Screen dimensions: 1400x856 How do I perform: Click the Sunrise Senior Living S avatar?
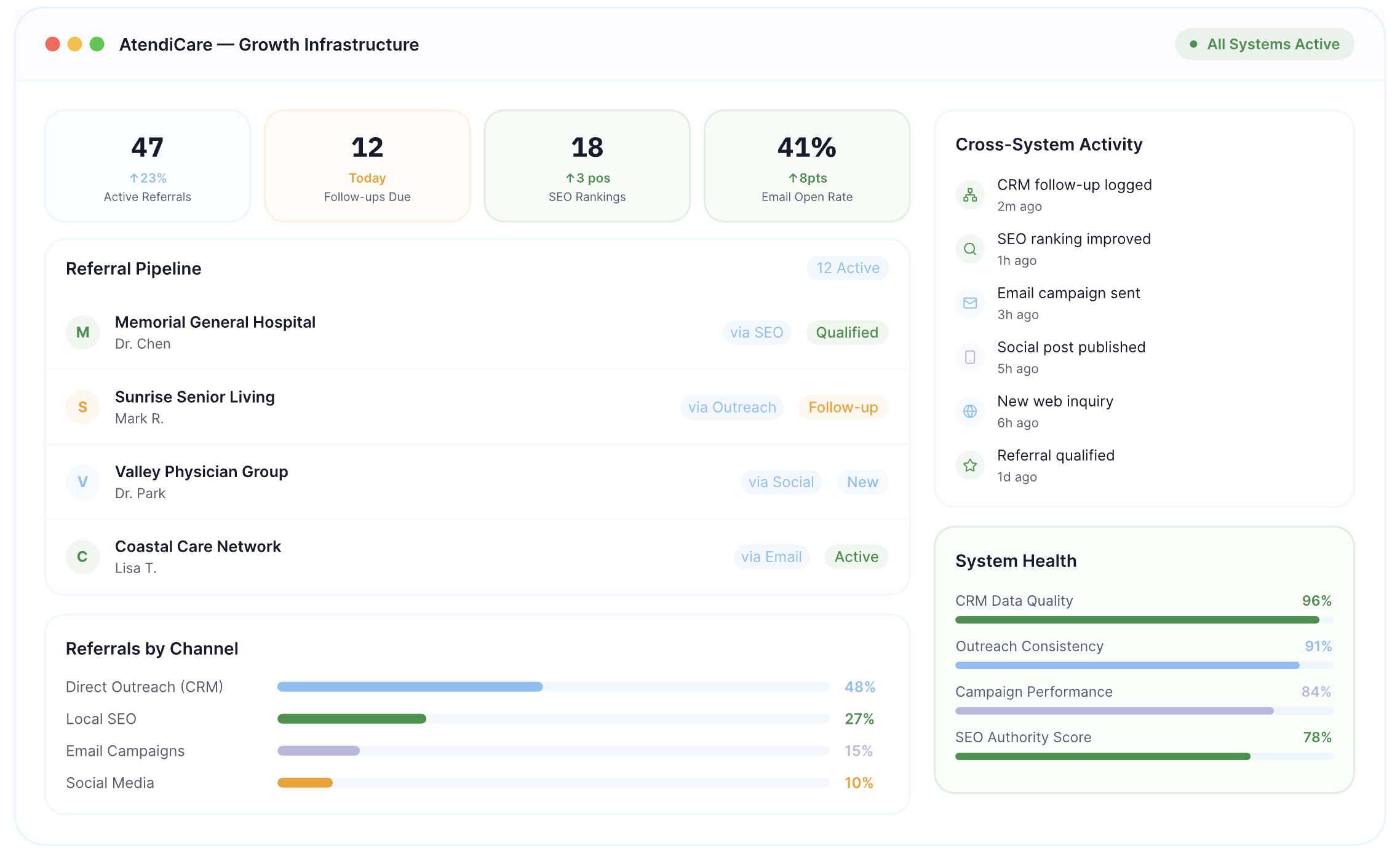click(83, 407)
